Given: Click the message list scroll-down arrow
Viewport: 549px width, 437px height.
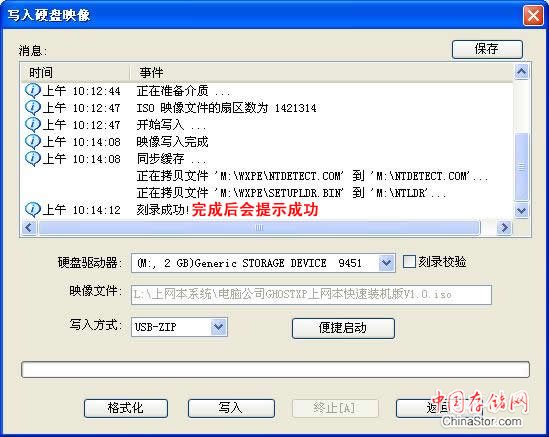Looking at the screenshot, I should [521, 210].
